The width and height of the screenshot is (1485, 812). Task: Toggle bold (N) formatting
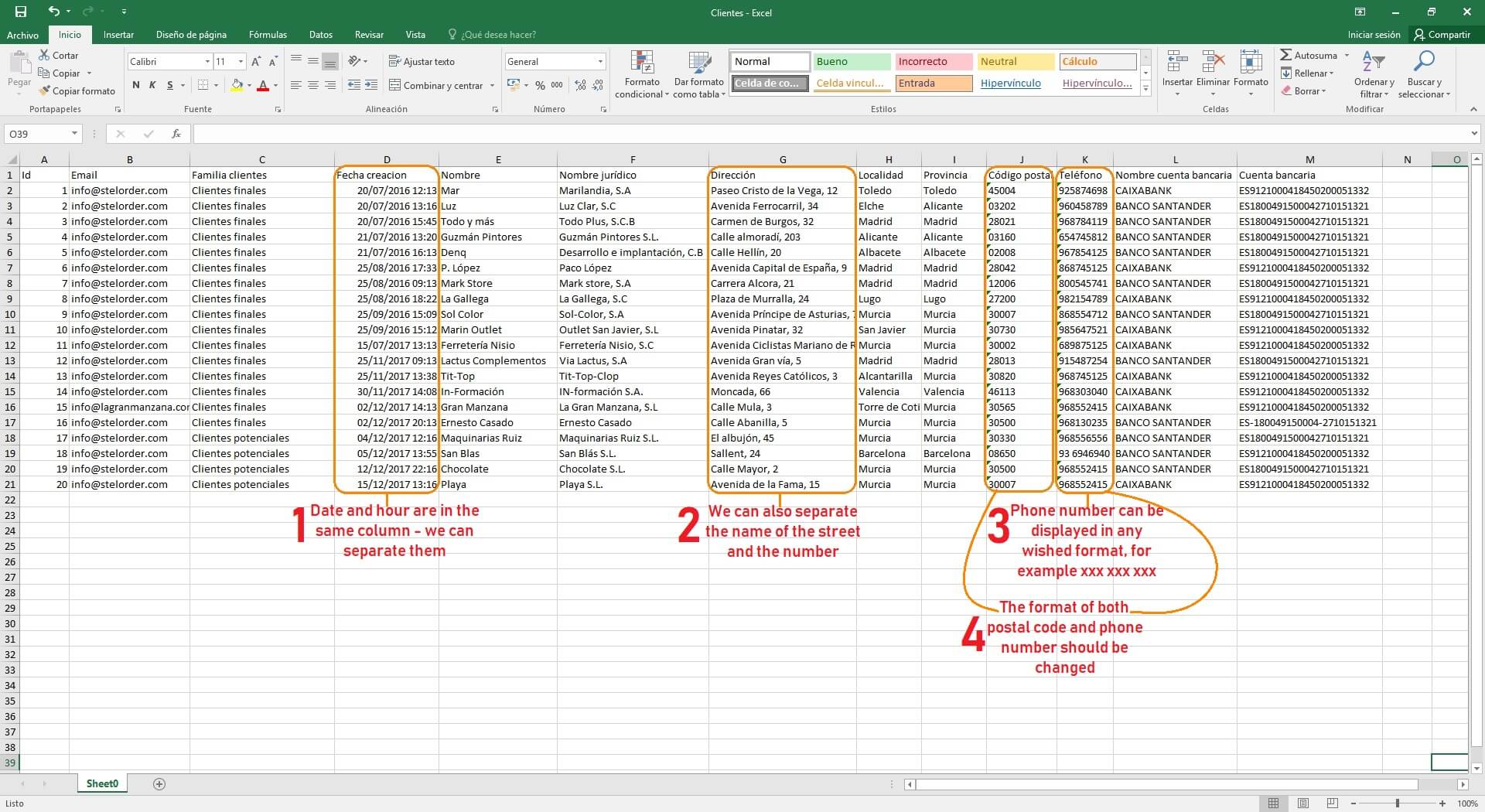(136, 85)
